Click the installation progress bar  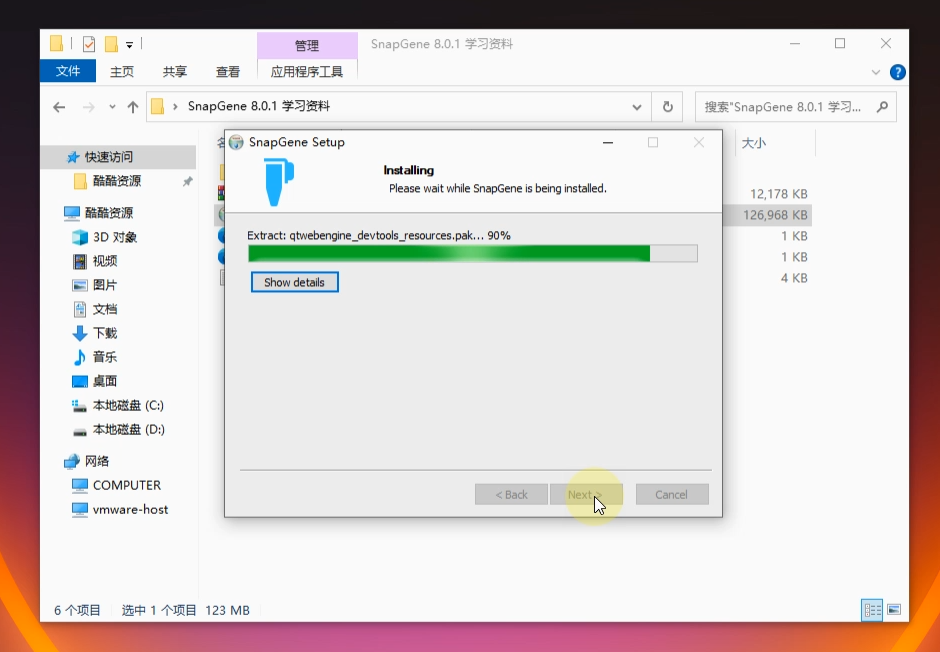[472, 254]
